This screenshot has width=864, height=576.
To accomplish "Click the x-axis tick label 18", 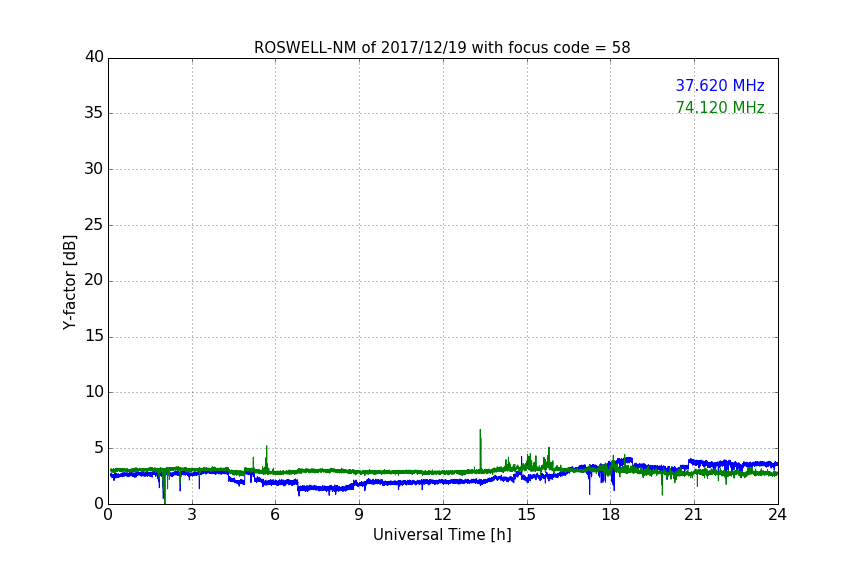I will pos(611,515).
